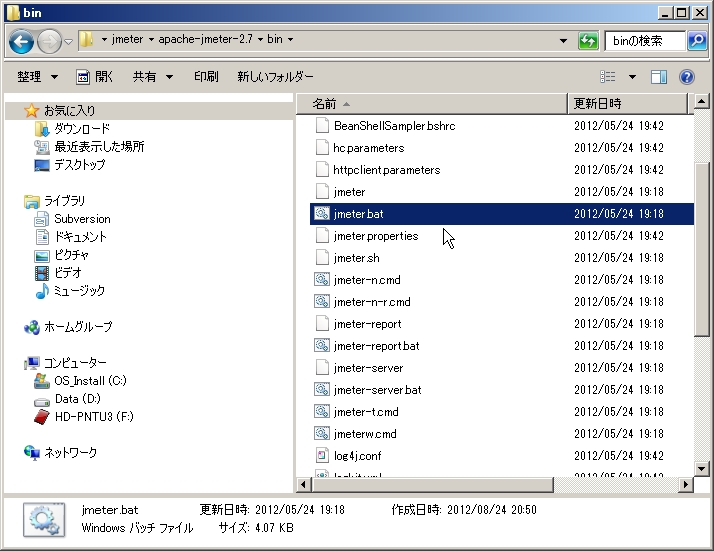Image resolution: width=714 pixels, height=551 pixels.
Task: Expand the jmeter breadcrumb dropdown arrow
Action: [104, 40]
